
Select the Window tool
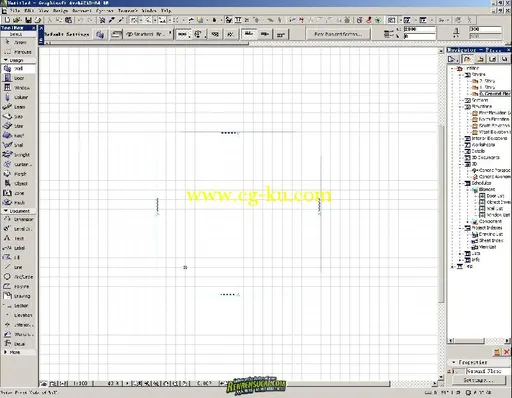pos(19,88)
